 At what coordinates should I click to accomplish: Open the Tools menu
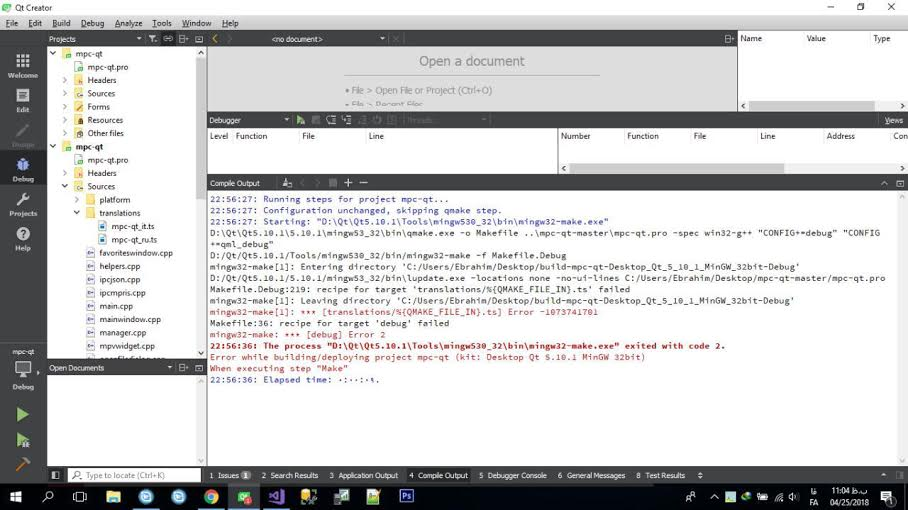(x=162, y=23)
